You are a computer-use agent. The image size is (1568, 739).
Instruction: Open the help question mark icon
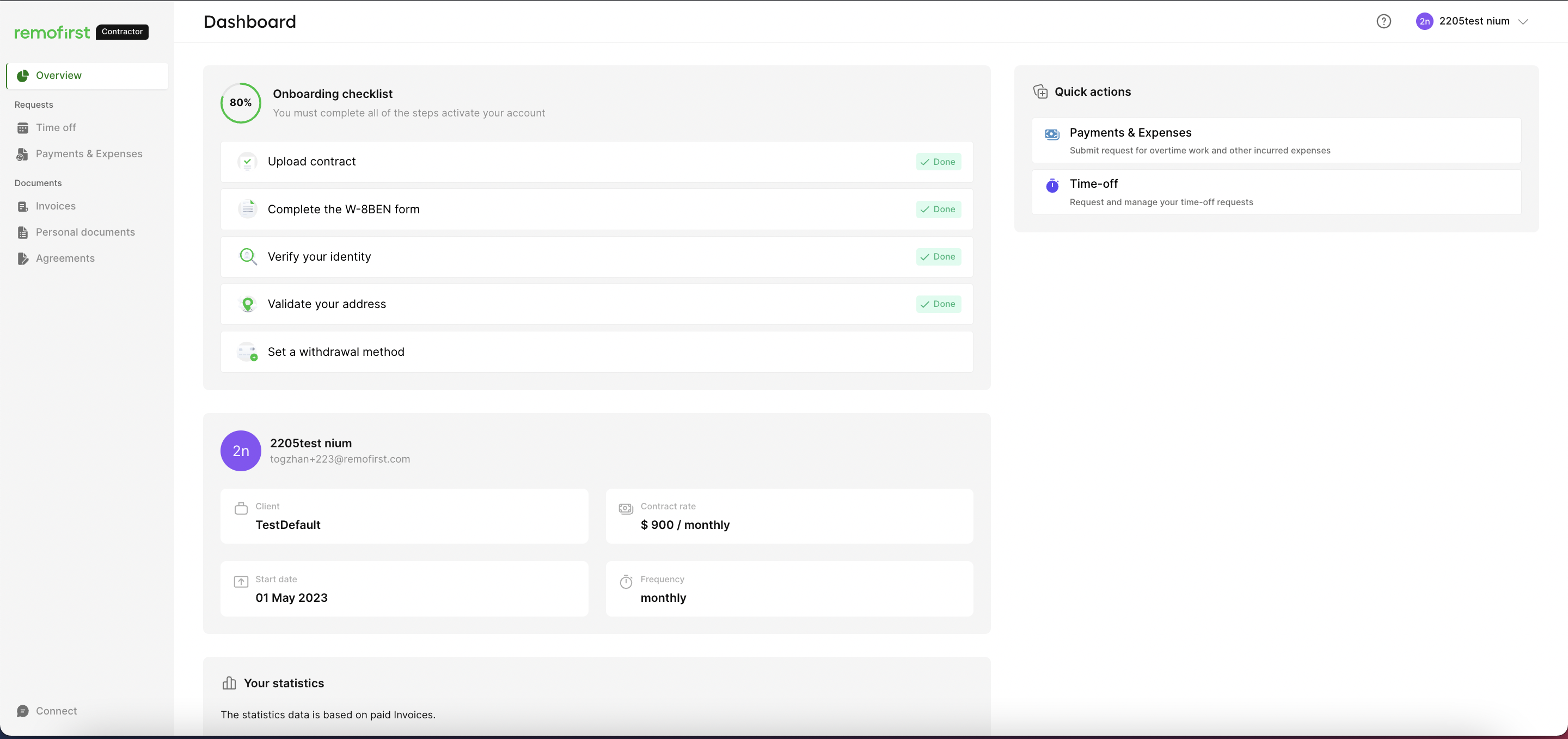(1383, 21)
